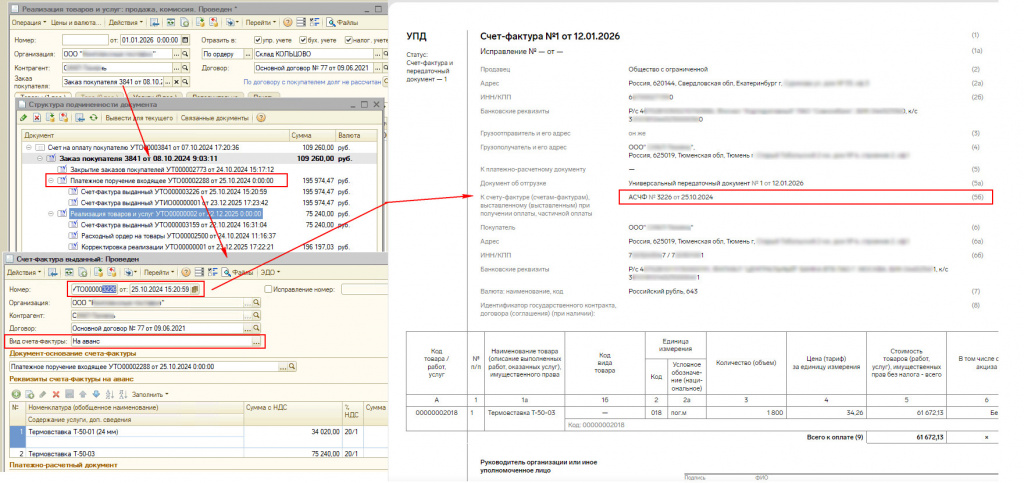Image resolution: width=1024 pixels, height=483 pixels.
Task: Open selection for Организация in Реализация window
Action: pos(176,54)
